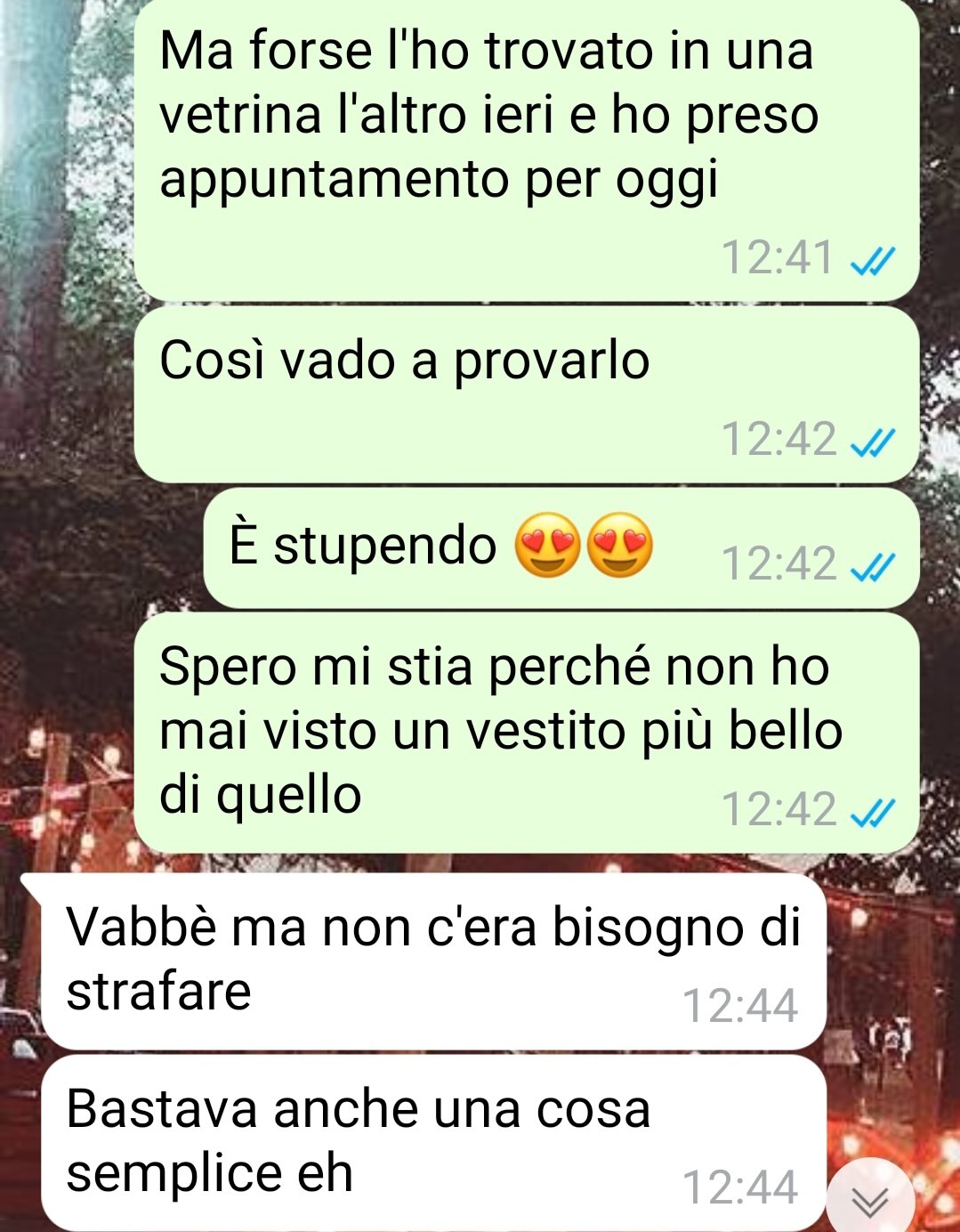960x1232 pixels.
Task: Tap the scroll-to-bottom double chevron button
Action: point(870,1202)
